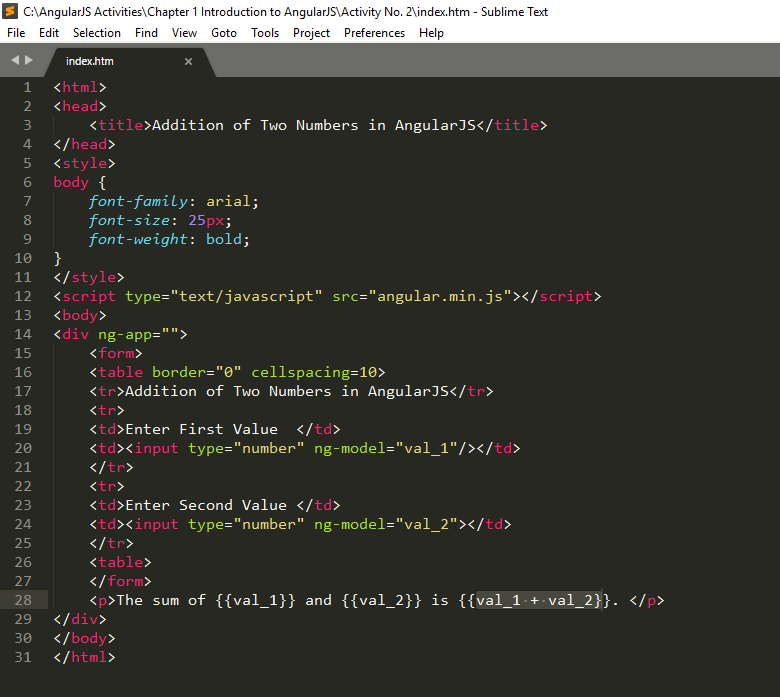This screenshot has width=780, height=697.
Task: Click the opening style tag on line 5
Action: 84,164
